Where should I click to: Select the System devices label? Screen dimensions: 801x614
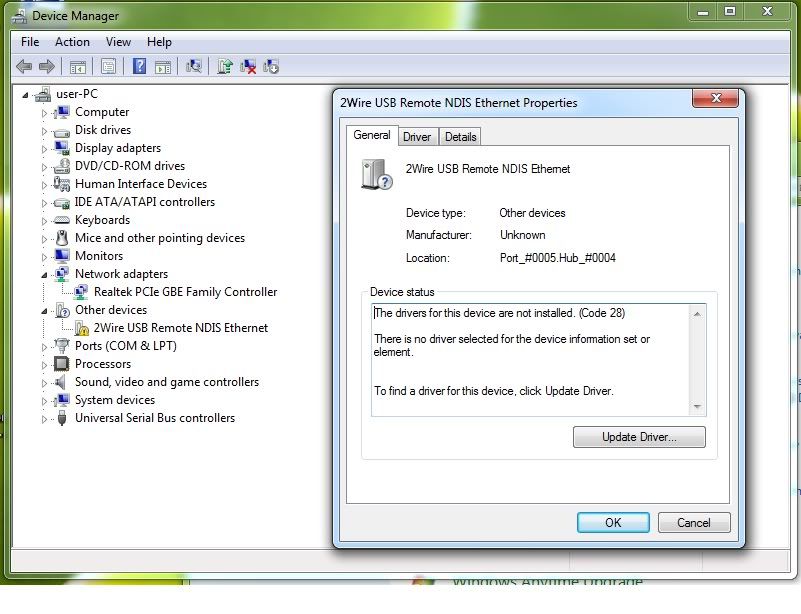115,400
